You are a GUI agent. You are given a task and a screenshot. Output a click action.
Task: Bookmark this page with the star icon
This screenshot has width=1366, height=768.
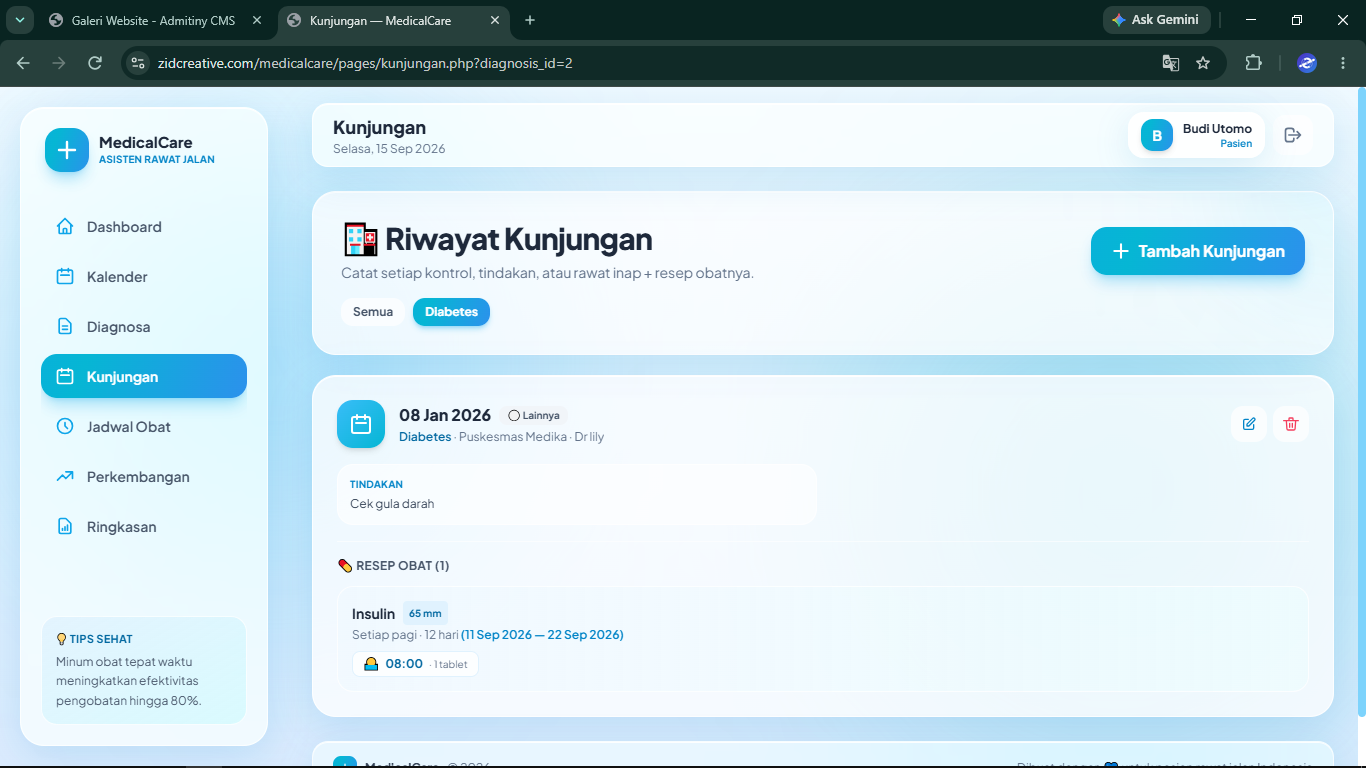click(x=1203, y=63)
